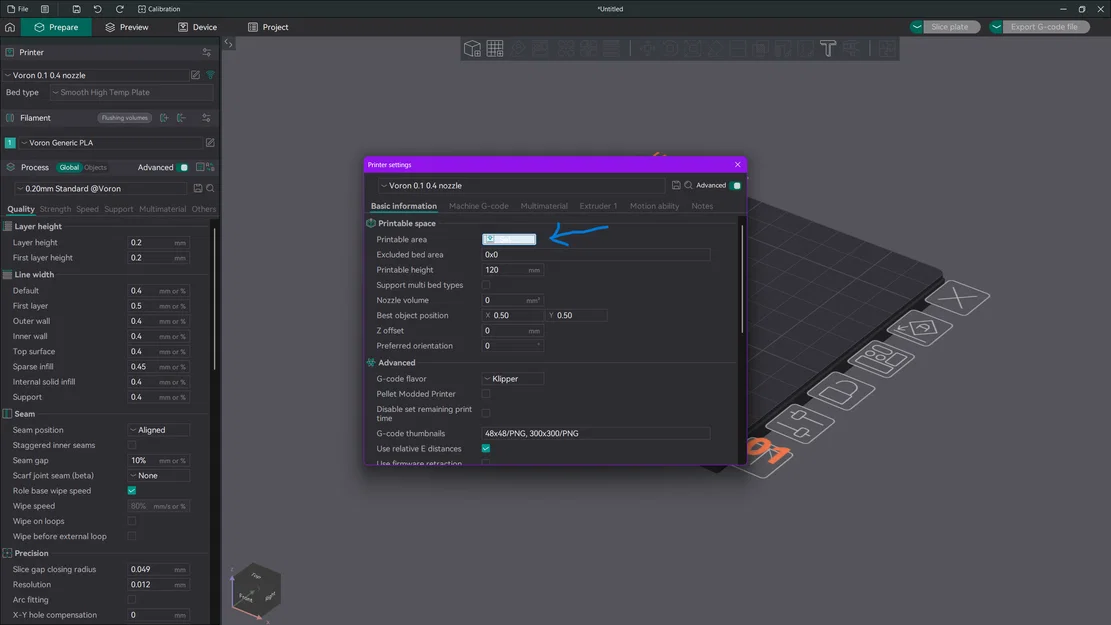Click the undo arrow icon
Image resolution: width=1111 pixels, height=625 pixels.
click(x=98, y=9)
